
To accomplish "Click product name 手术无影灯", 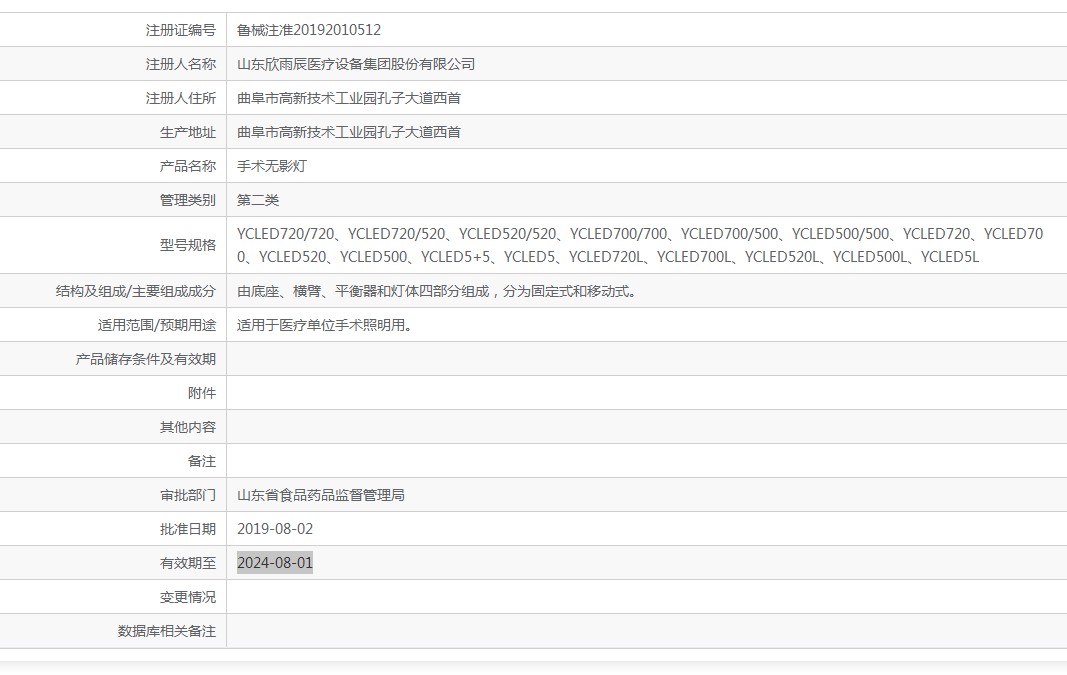I will click(272, 166).
